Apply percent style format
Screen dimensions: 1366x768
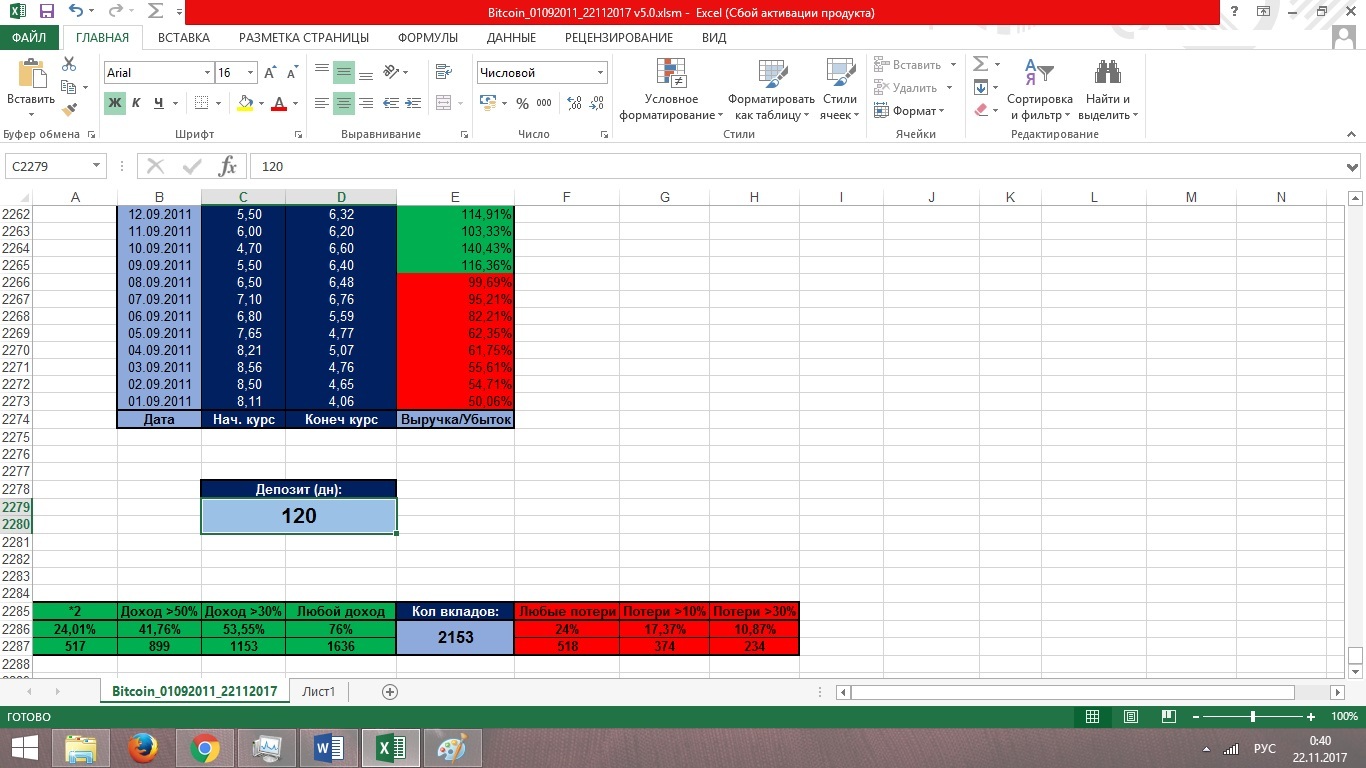522,103
